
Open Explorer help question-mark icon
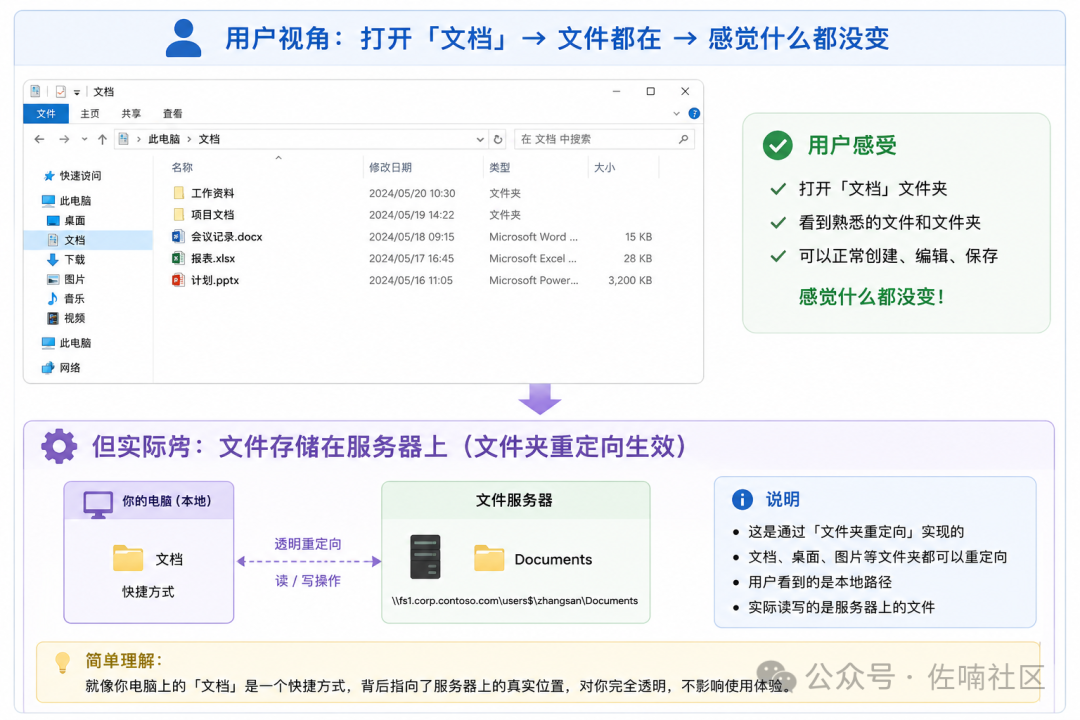[694, 113]
